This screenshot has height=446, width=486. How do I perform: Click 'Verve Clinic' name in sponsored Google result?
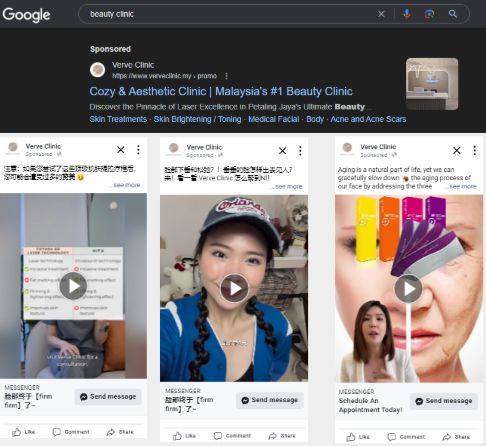coord(133,65)
